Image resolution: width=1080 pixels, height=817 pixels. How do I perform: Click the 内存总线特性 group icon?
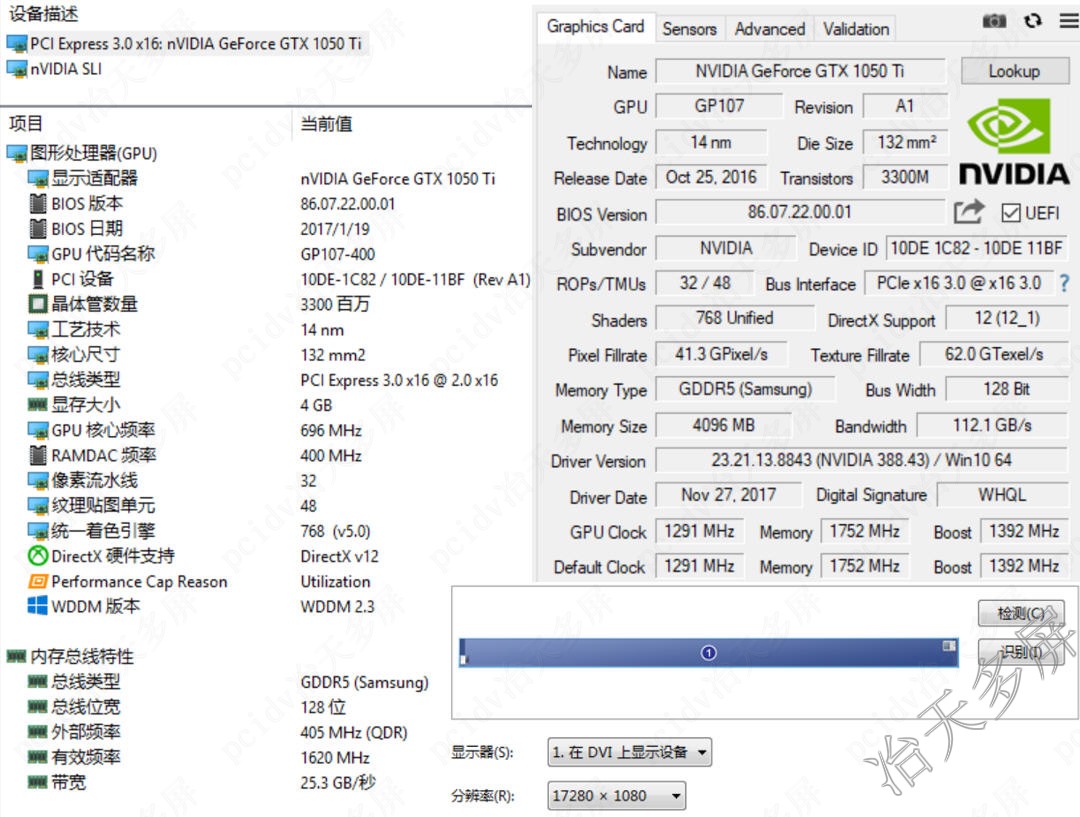click(x=17, y=656)
